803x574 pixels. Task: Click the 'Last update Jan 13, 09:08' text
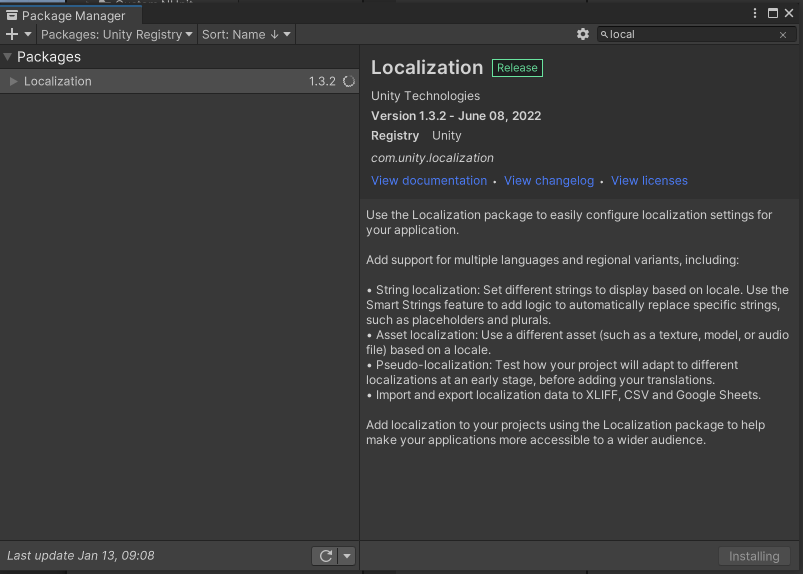[x=80, y=556]
